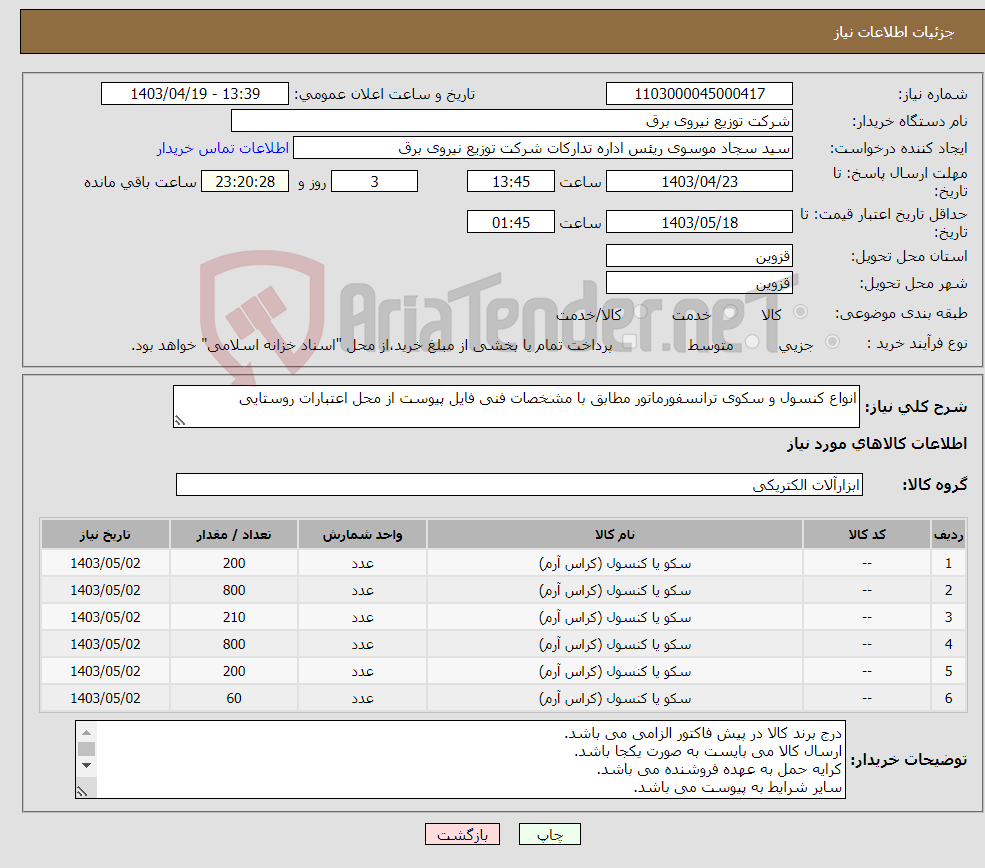Click quantity 200 in row 5
Image resolution: width=985 pixels, height=868 pixels.
click(x=234, y=671)
